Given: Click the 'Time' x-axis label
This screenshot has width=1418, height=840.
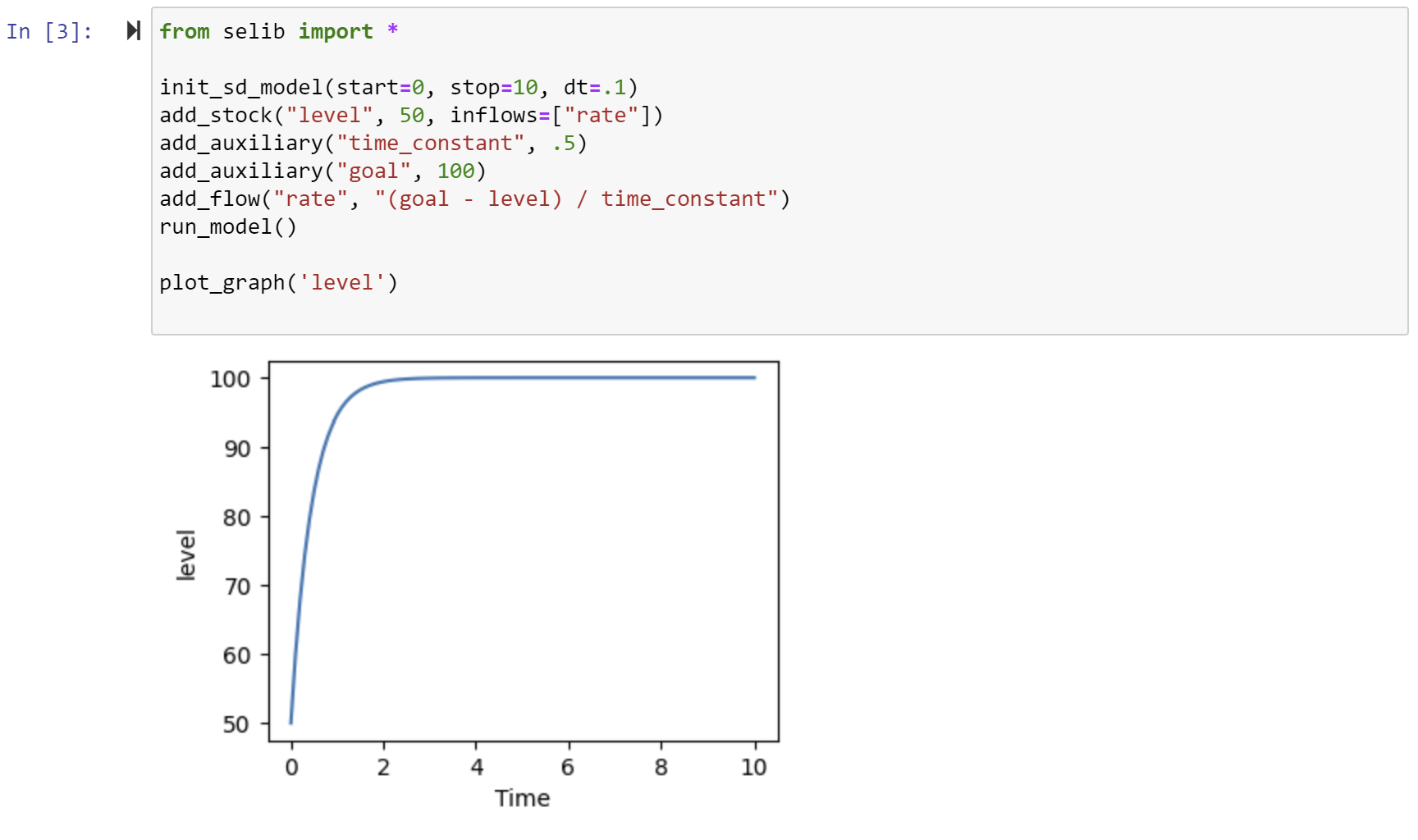Looking at the screenshot, I should pyautogui.click(x=522, y=798).
